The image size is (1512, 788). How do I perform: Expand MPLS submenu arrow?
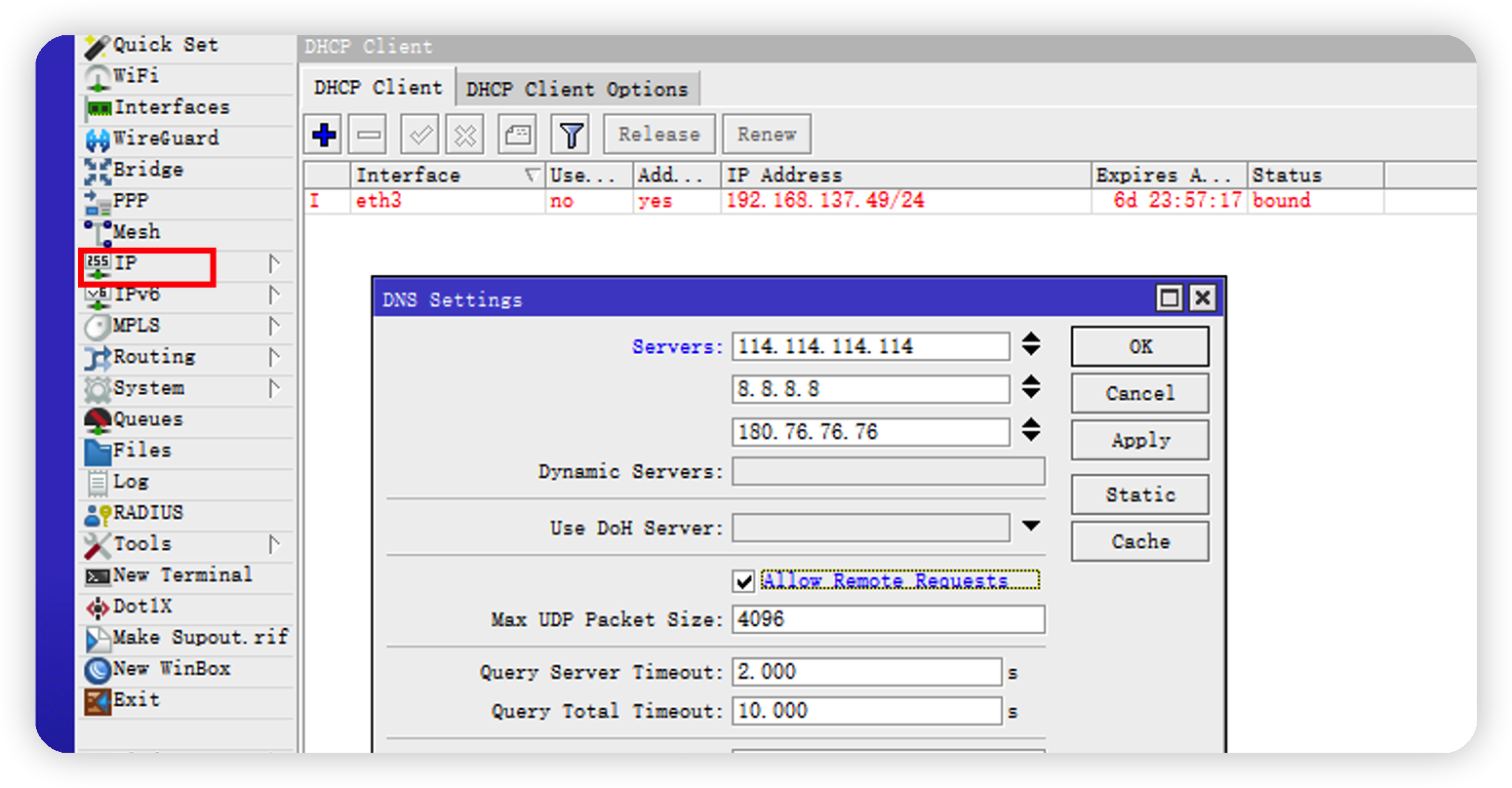click(274, 326)
